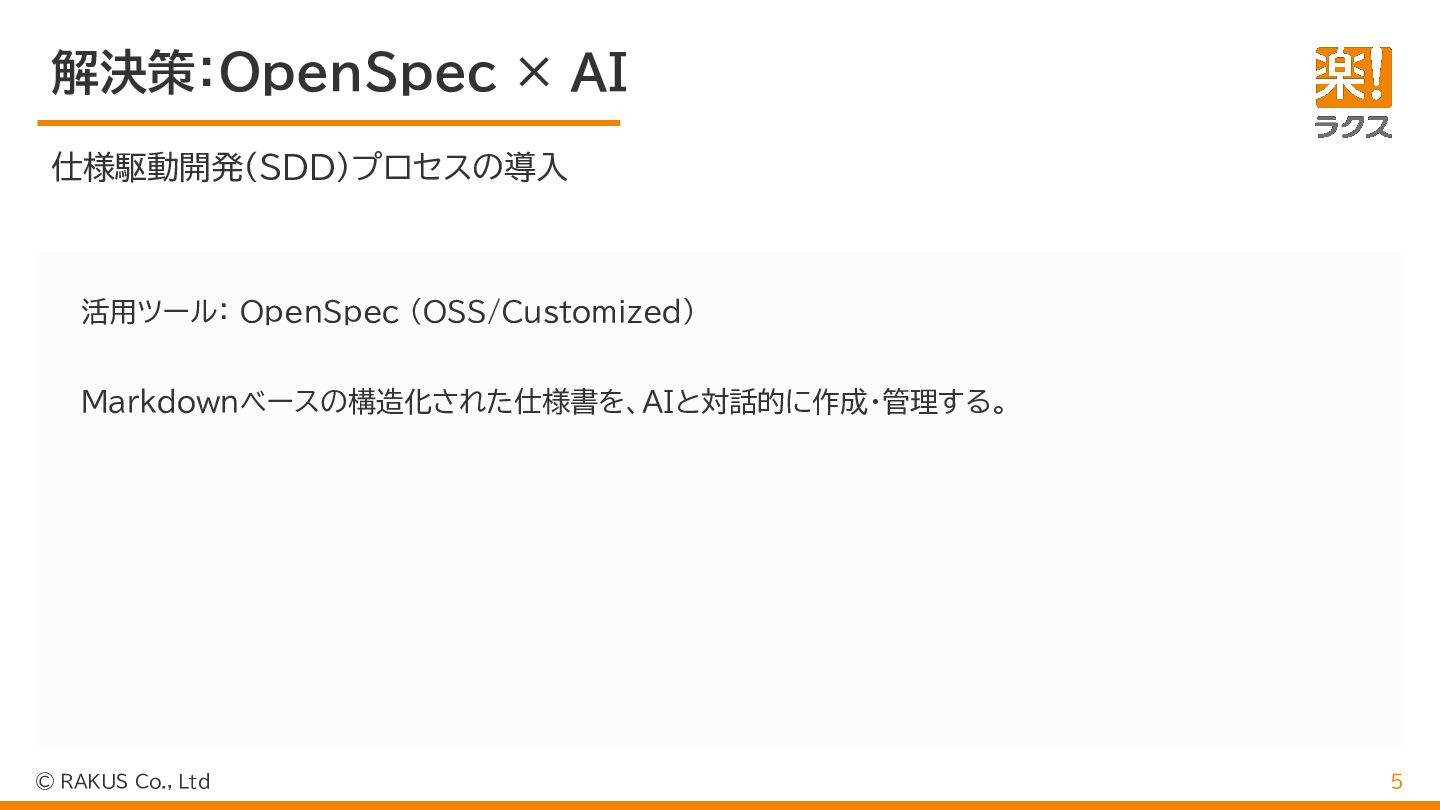Click the (SDD) abbreviation in the subtitle
This screenshot has width=1440, height=810.
295,167
